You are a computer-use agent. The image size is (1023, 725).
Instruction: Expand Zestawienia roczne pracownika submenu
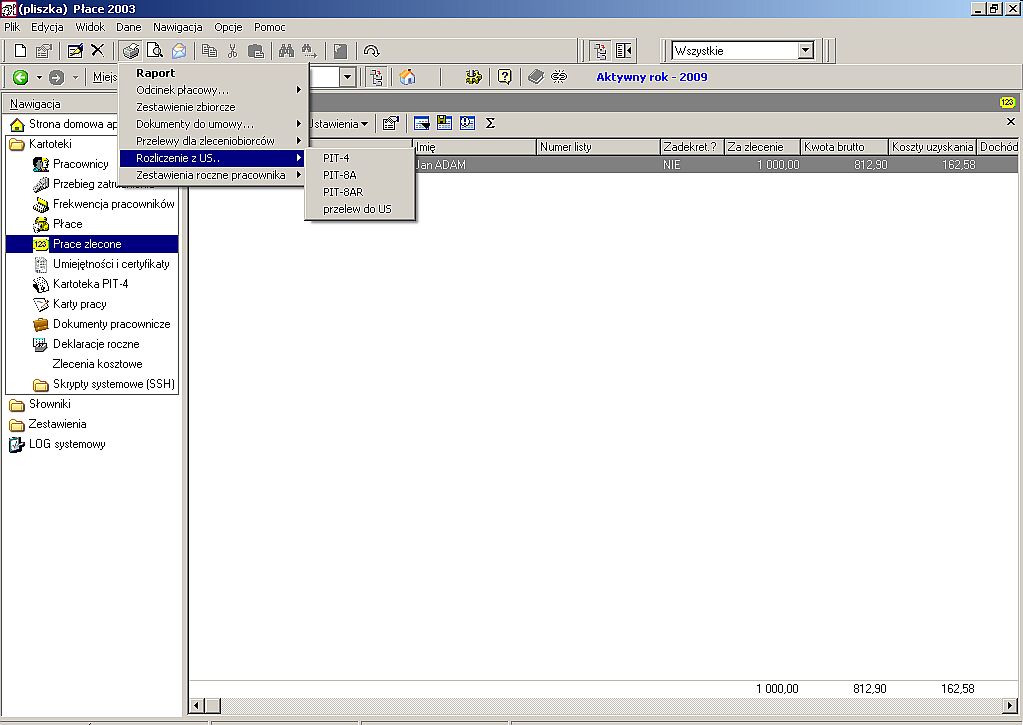point(213,175)
